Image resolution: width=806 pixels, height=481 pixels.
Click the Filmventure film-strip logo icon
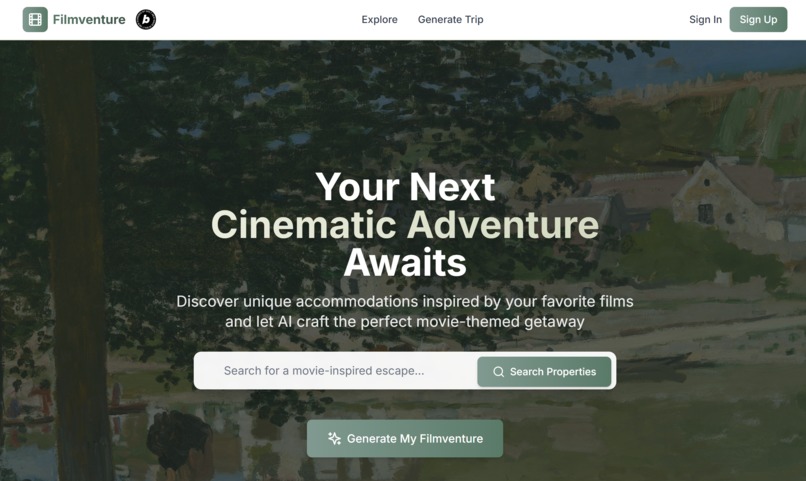click(35, 20)
